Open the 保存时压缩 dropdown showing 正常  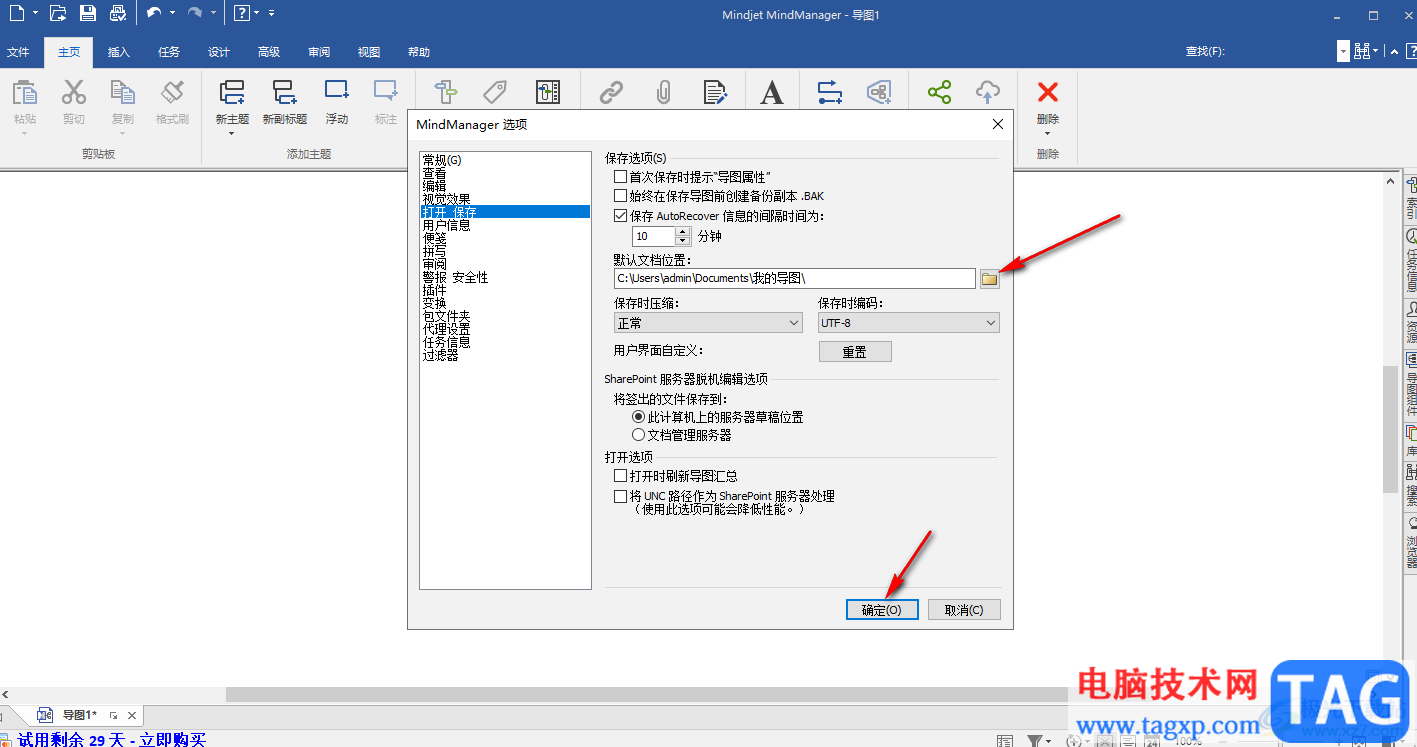pos(708,323)
